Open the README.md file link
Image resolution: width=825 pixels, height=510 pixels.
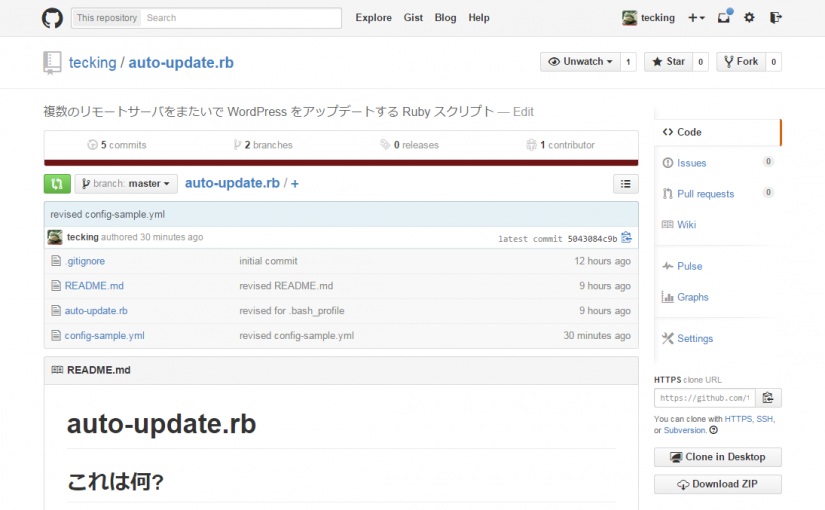[94, 286]
